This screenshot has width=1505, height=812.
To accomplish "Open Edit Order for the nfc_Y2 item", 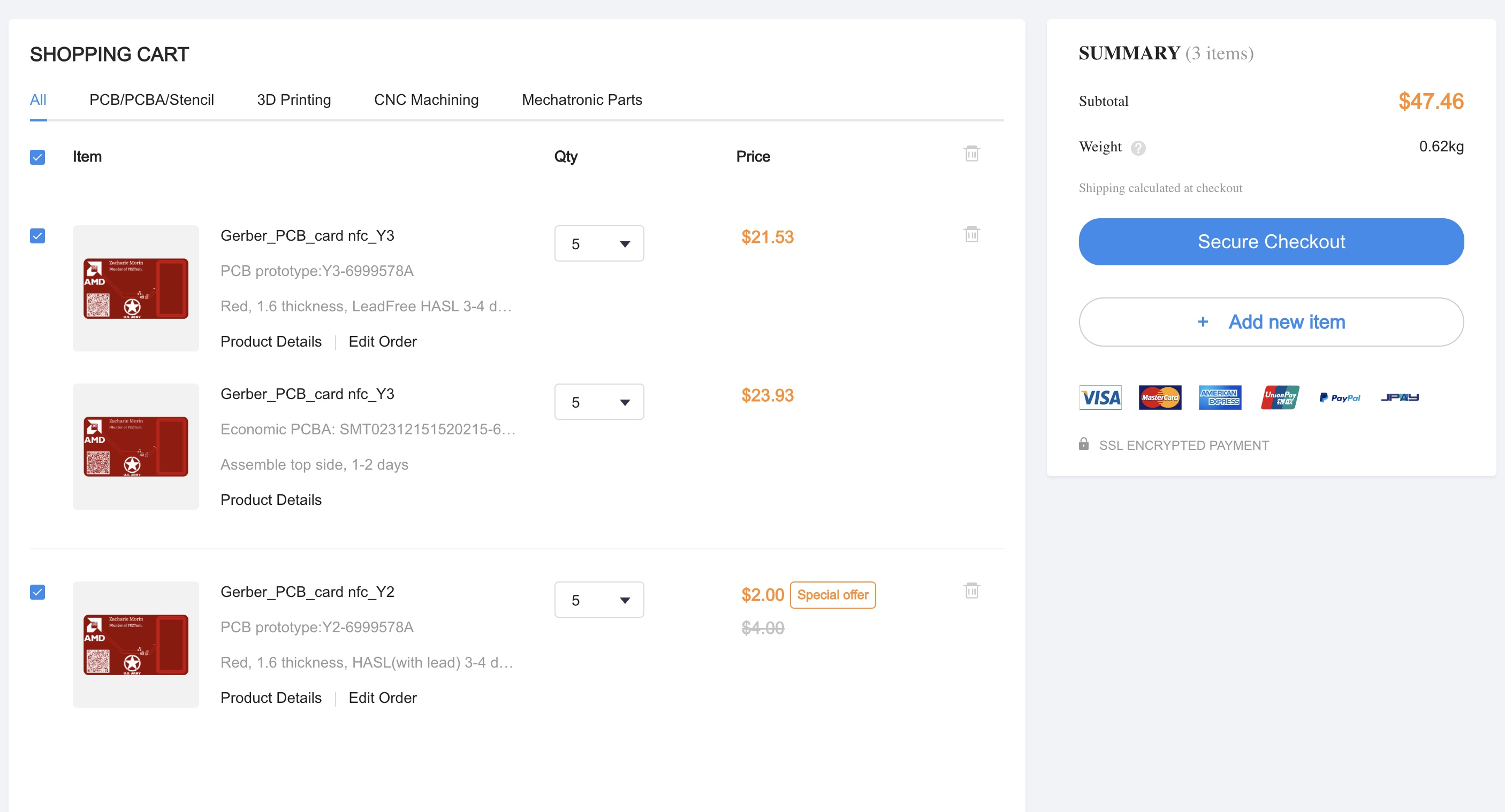I will point(382,698).
